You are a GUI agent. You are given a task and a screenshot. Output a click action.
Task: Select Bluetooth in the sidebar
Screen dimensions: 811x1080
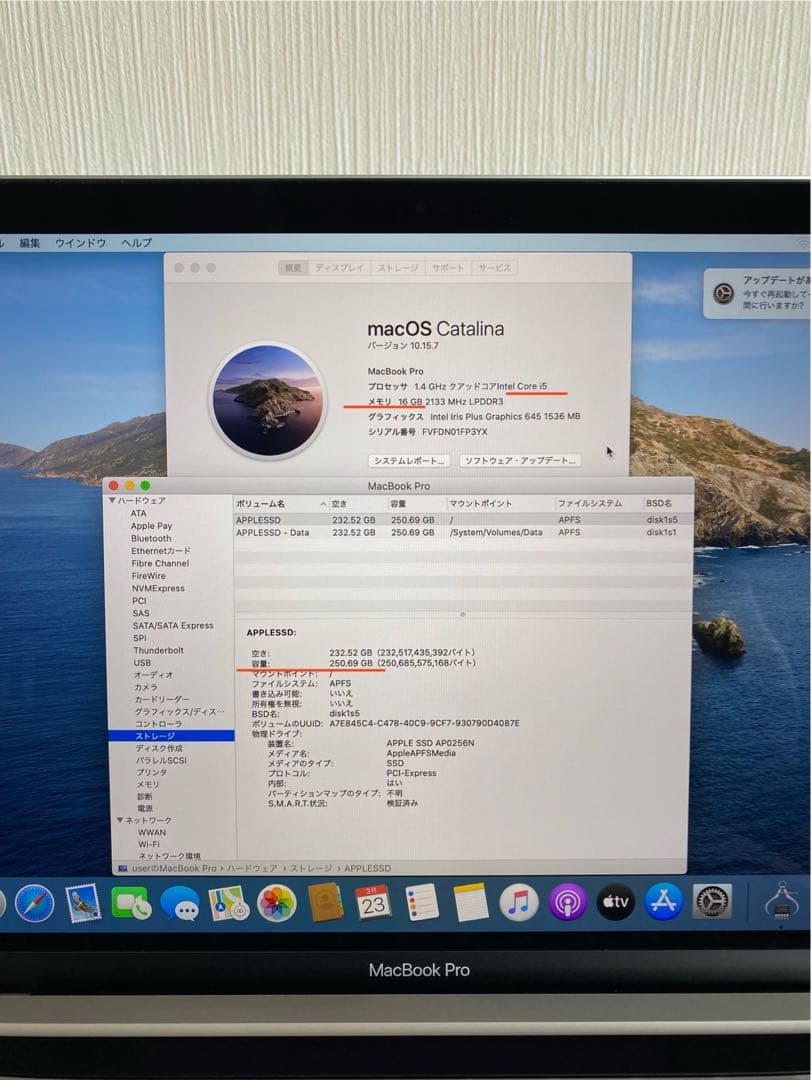[x=151, y=539]
